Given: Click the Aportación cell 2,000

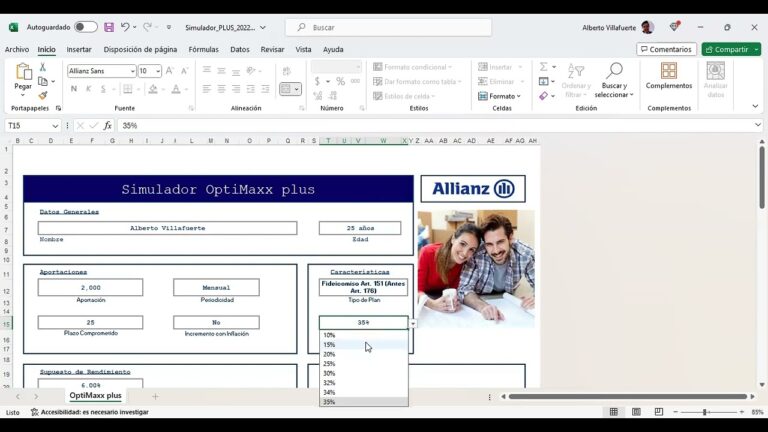Looking at the screenshot, I should (91, 288).
